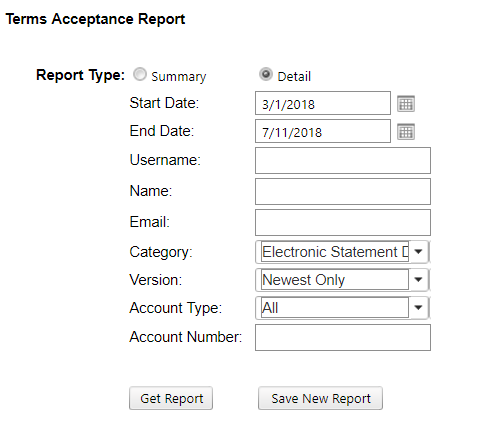Click into the Account Number field
This screenshot has height=434, width=494.
tap(343, 338)
